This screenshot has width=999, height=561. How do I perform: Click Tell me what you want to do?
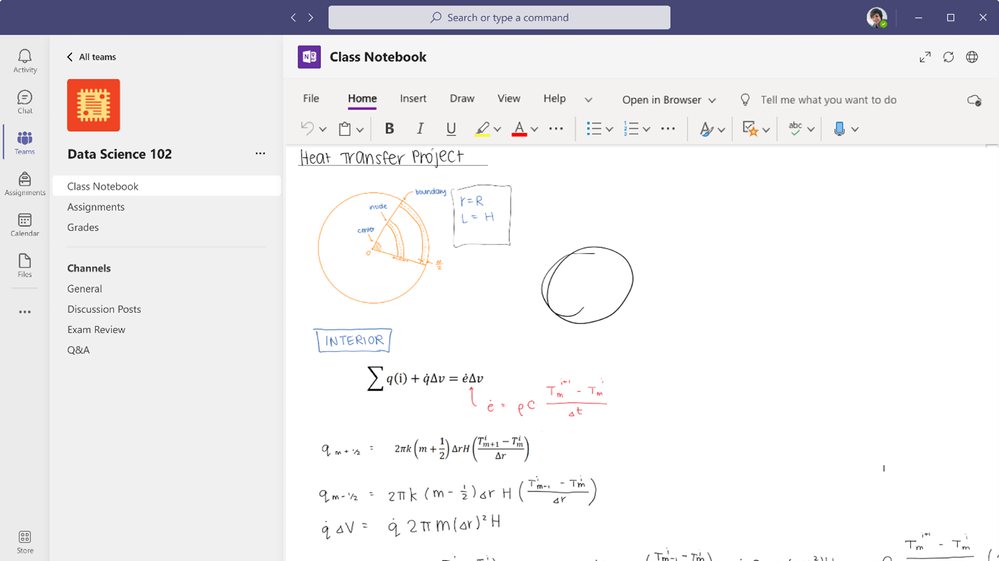828,100
